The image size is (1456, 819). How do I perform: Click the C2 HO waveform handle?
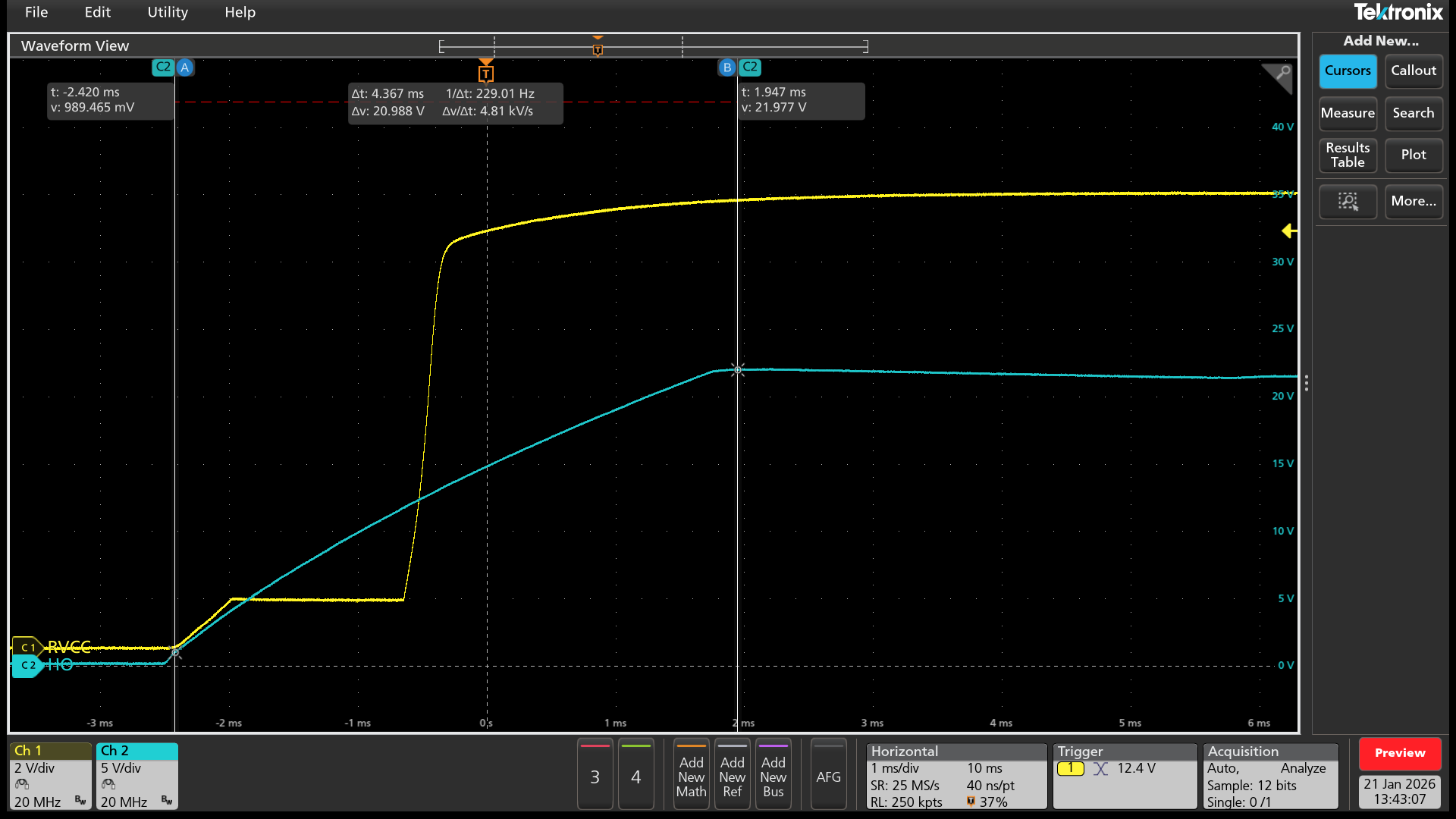pyautogui.click(x=27, y=665)
